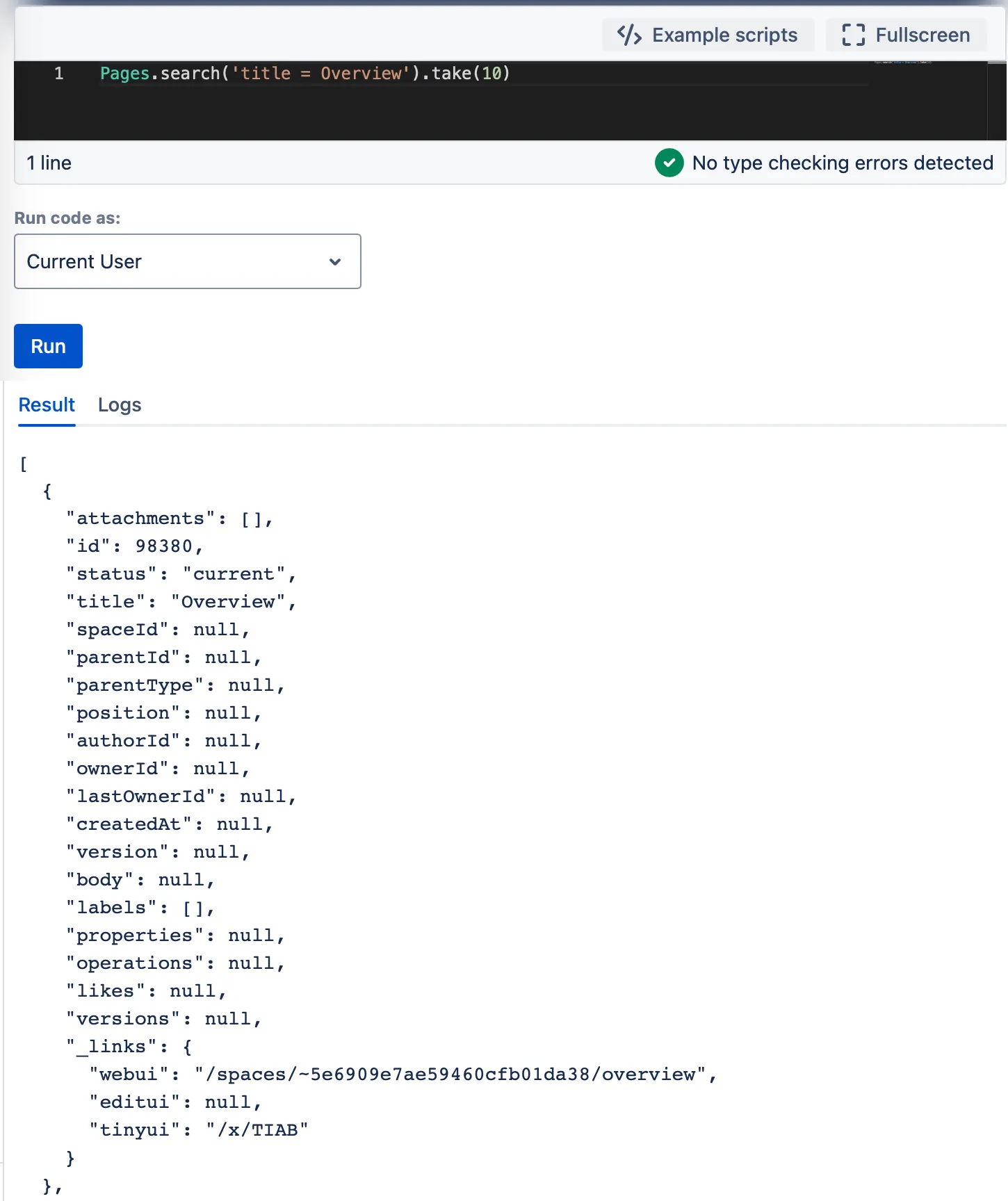
Task: Click the "tinyui": "/x/TIAB" line
Action: tap(199, 1130)
